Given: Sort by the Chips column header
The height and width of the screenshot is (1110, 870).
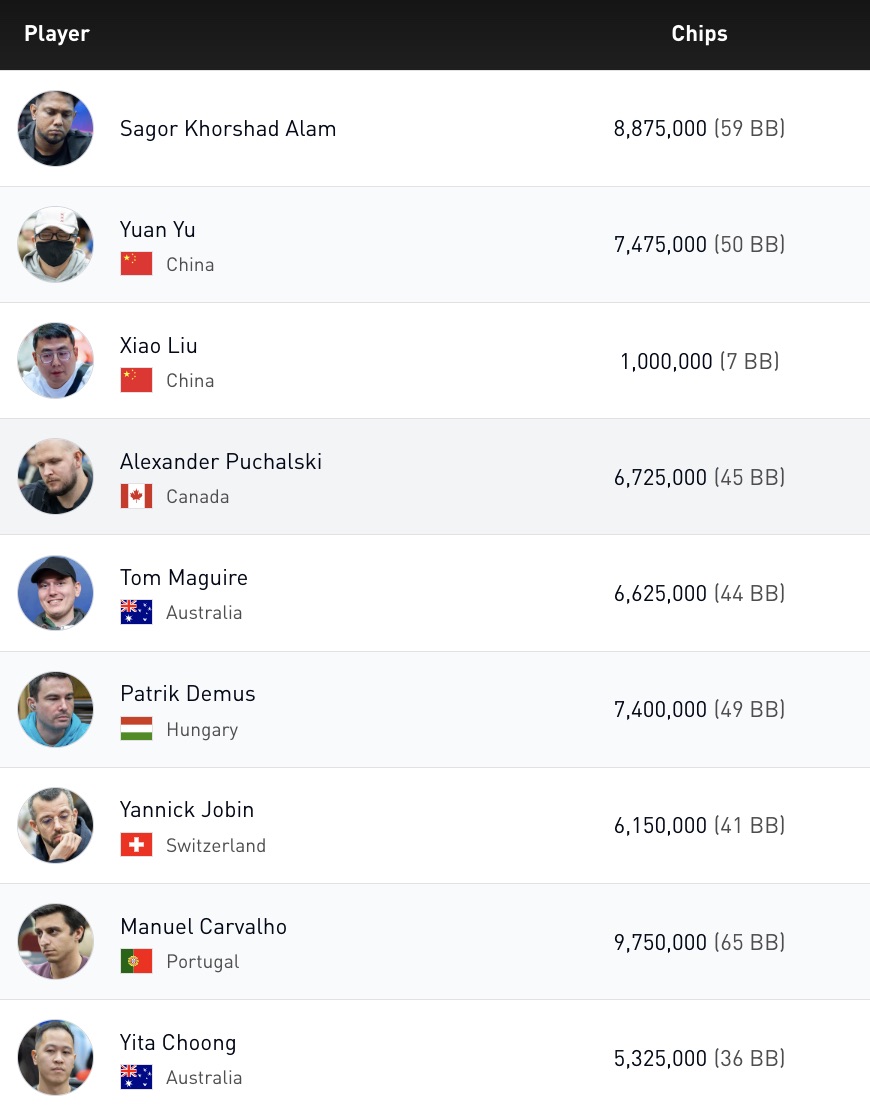Looking at the screenshot, I should click(x=699, y=34).
